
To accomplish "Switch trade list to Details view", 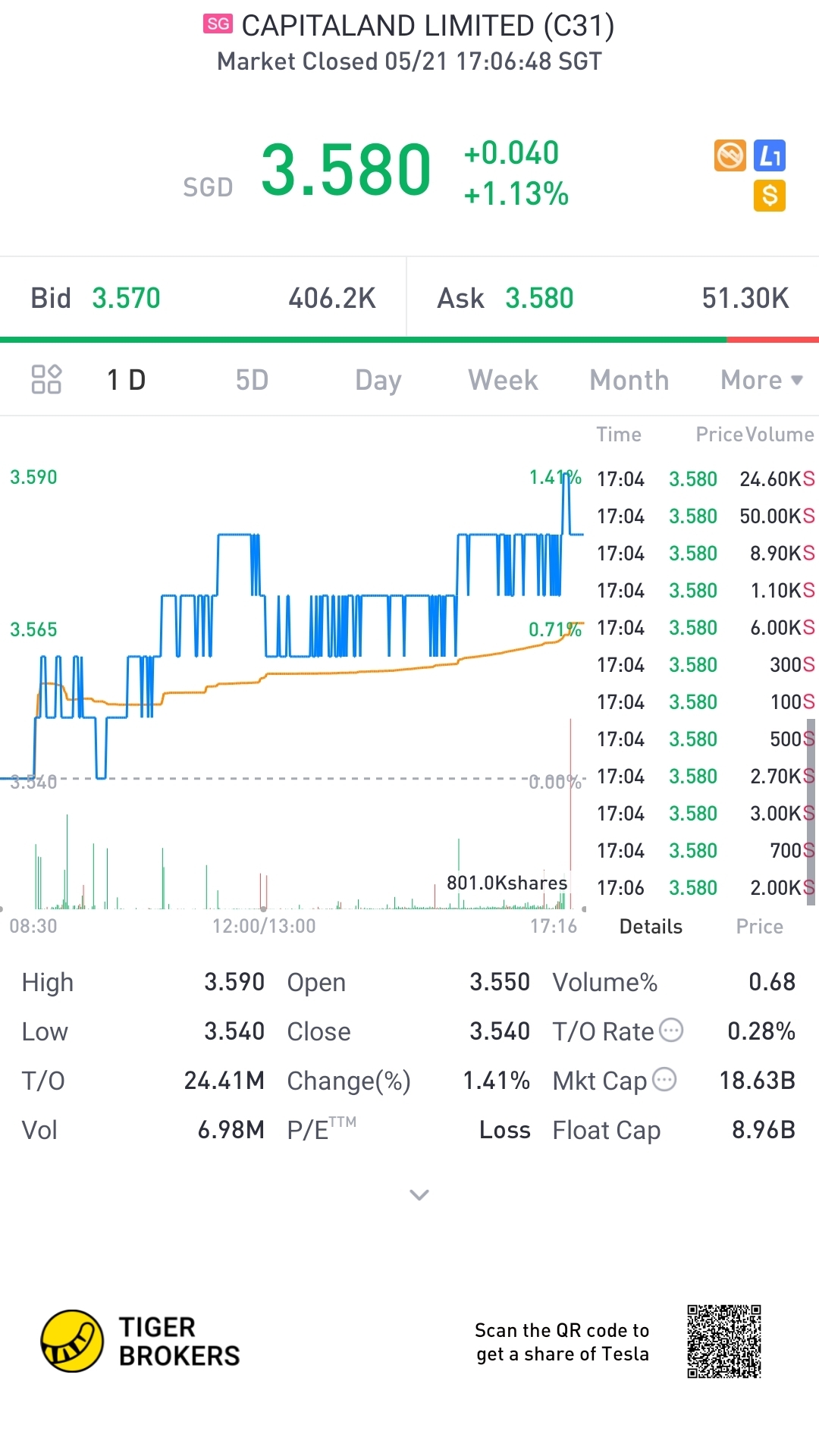I will tap(651, 927).
